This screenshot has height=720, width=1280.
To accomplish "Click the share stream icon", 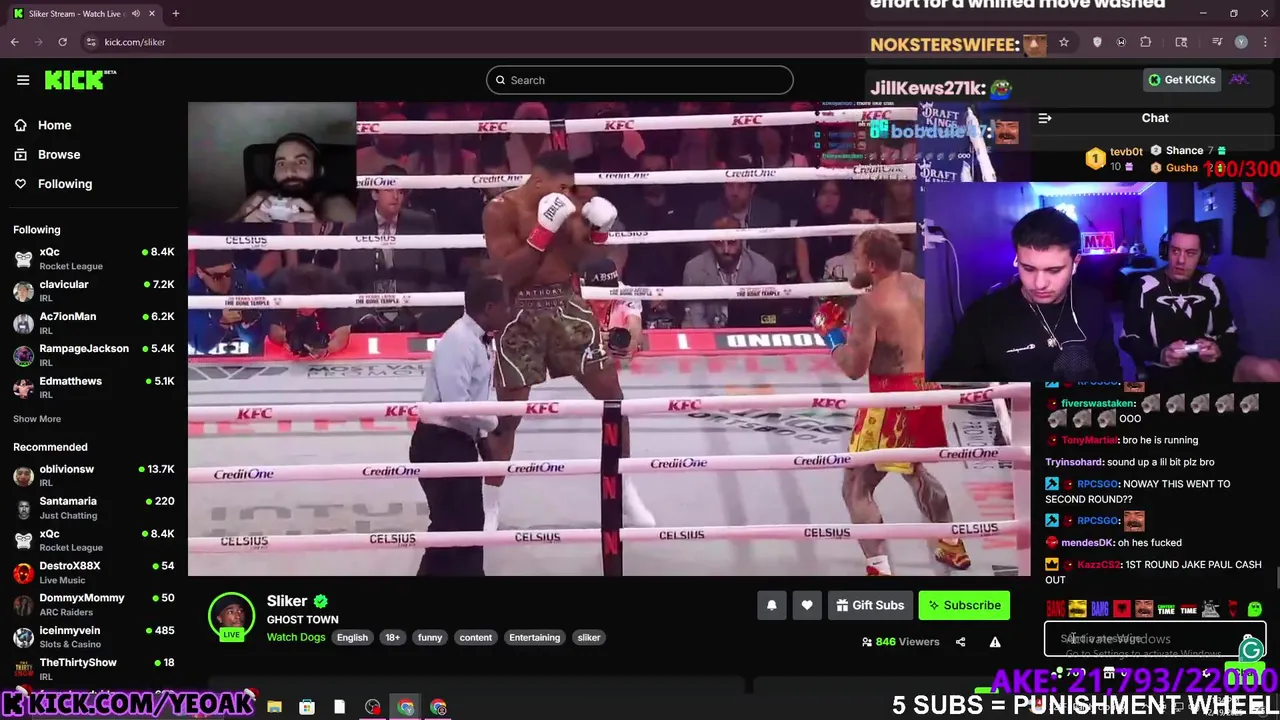I will coord(961,642).
